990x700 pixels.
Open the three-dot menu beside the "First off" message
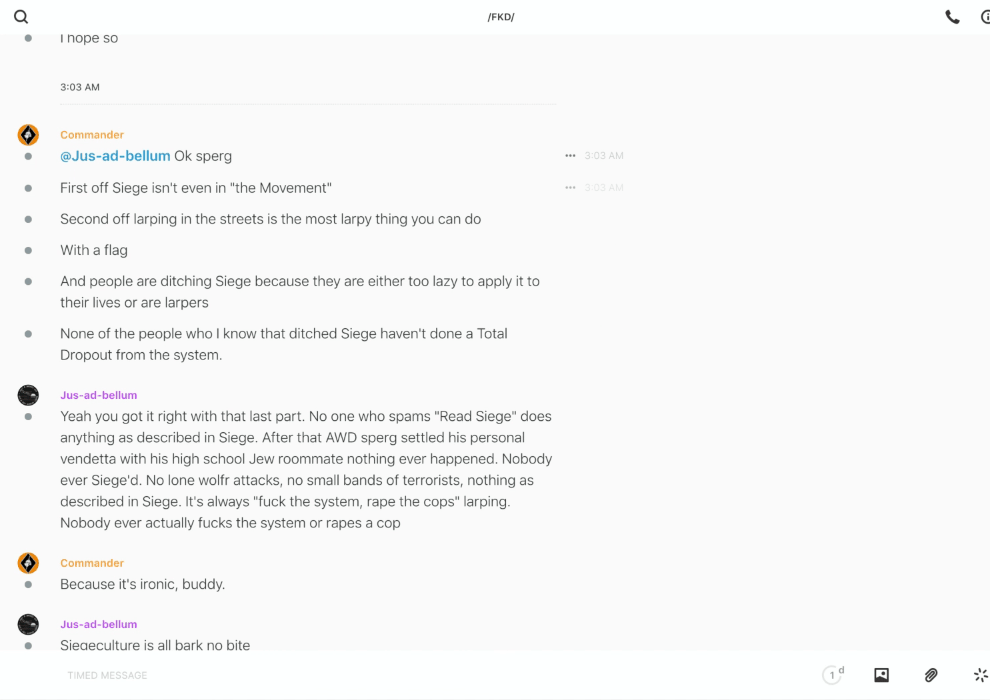click(570, 188)
